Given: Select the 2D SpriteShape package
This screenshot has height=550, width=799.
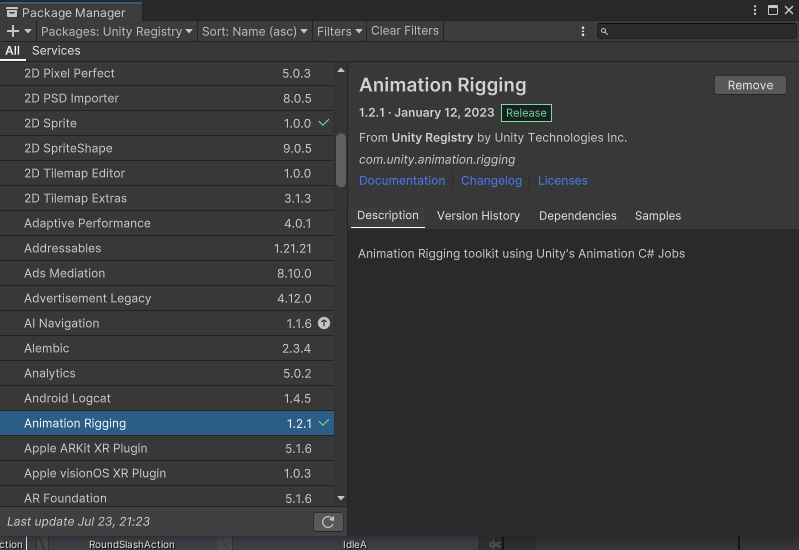Looking at the screenshot, I should (x=167, y=148).
